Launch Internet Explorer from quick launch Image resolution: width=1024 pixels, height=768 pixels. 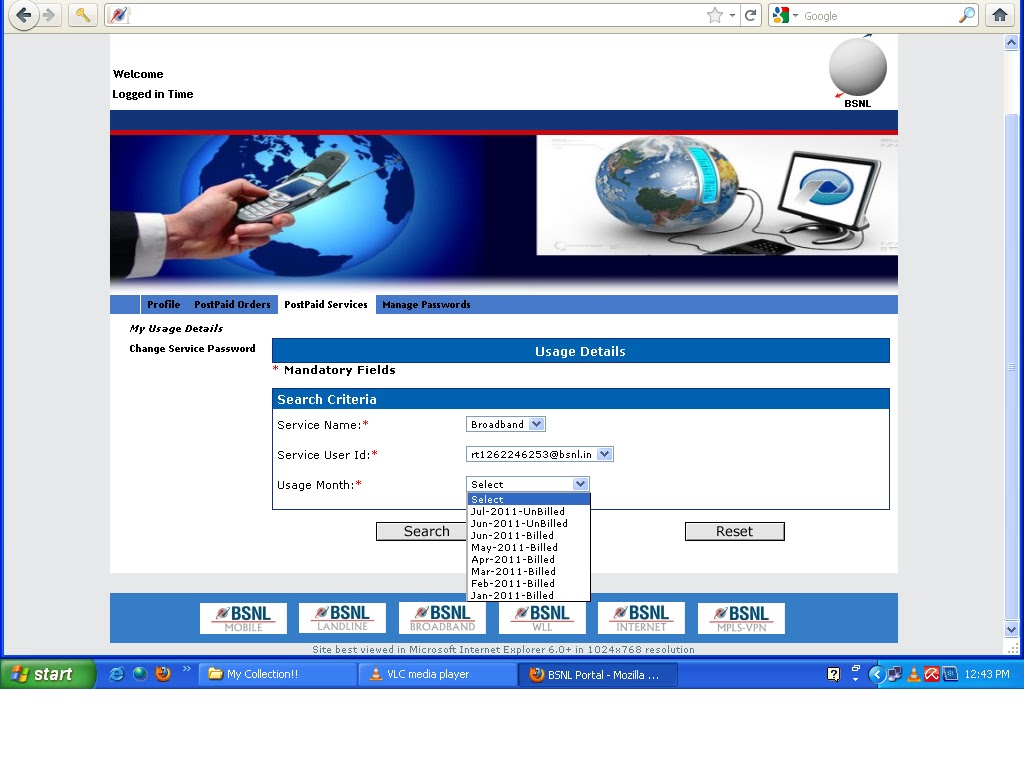(x=116, y=674)
